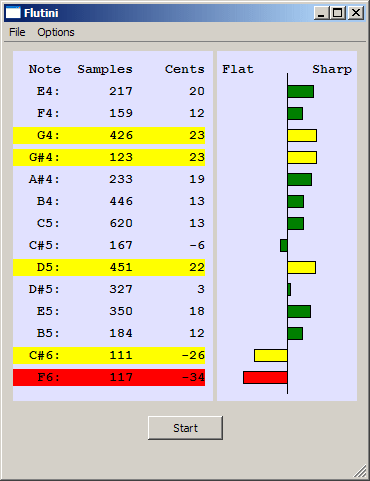Click the sample count 184
The width and height of the screenshot is (370, 481).
point(121,333)
